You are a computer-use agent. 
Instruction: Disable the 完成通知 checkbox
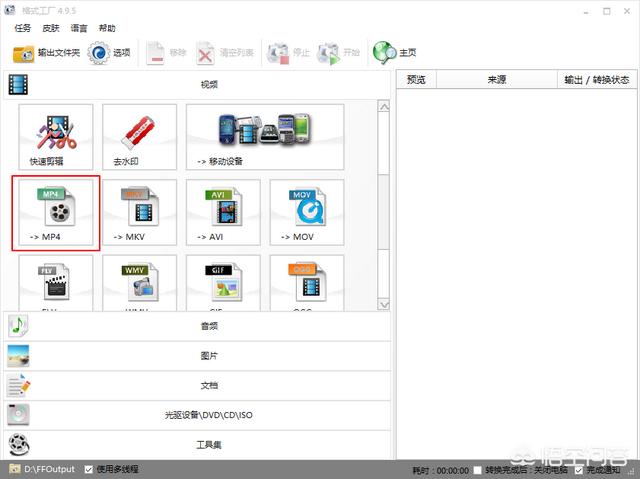click(x=579, y=469)
